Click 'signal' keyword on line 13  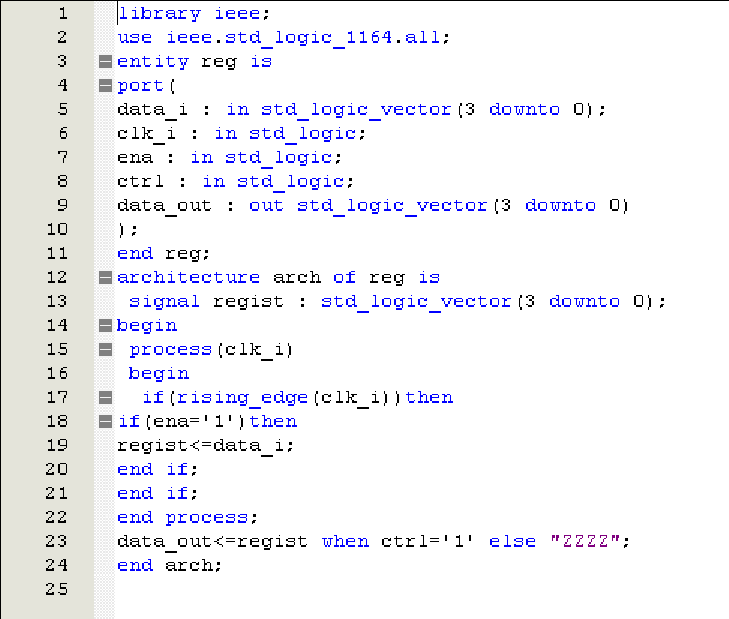[x=164, y=302]
